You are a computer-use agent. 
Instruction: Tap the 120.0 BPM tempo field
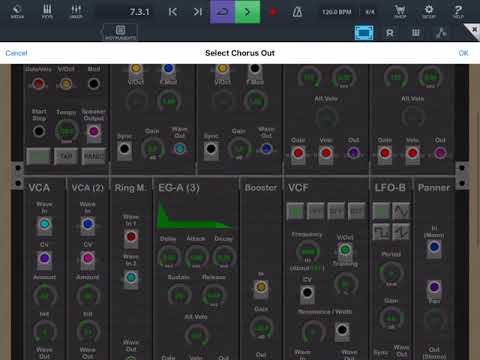pyautogui.click(x=336, y=12)
